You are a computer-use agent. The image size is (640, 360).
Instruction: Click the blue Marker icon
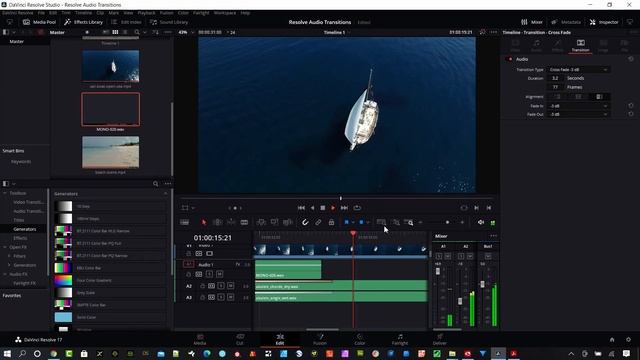click(361, 222)
